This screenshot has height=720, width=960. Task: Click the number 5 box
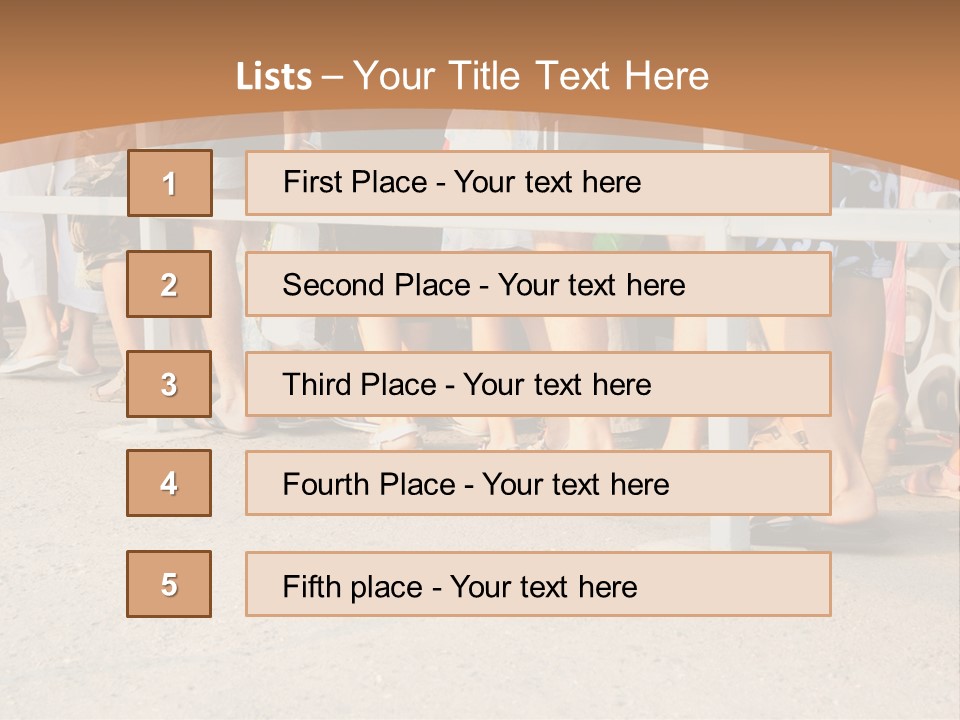(169, 584)
